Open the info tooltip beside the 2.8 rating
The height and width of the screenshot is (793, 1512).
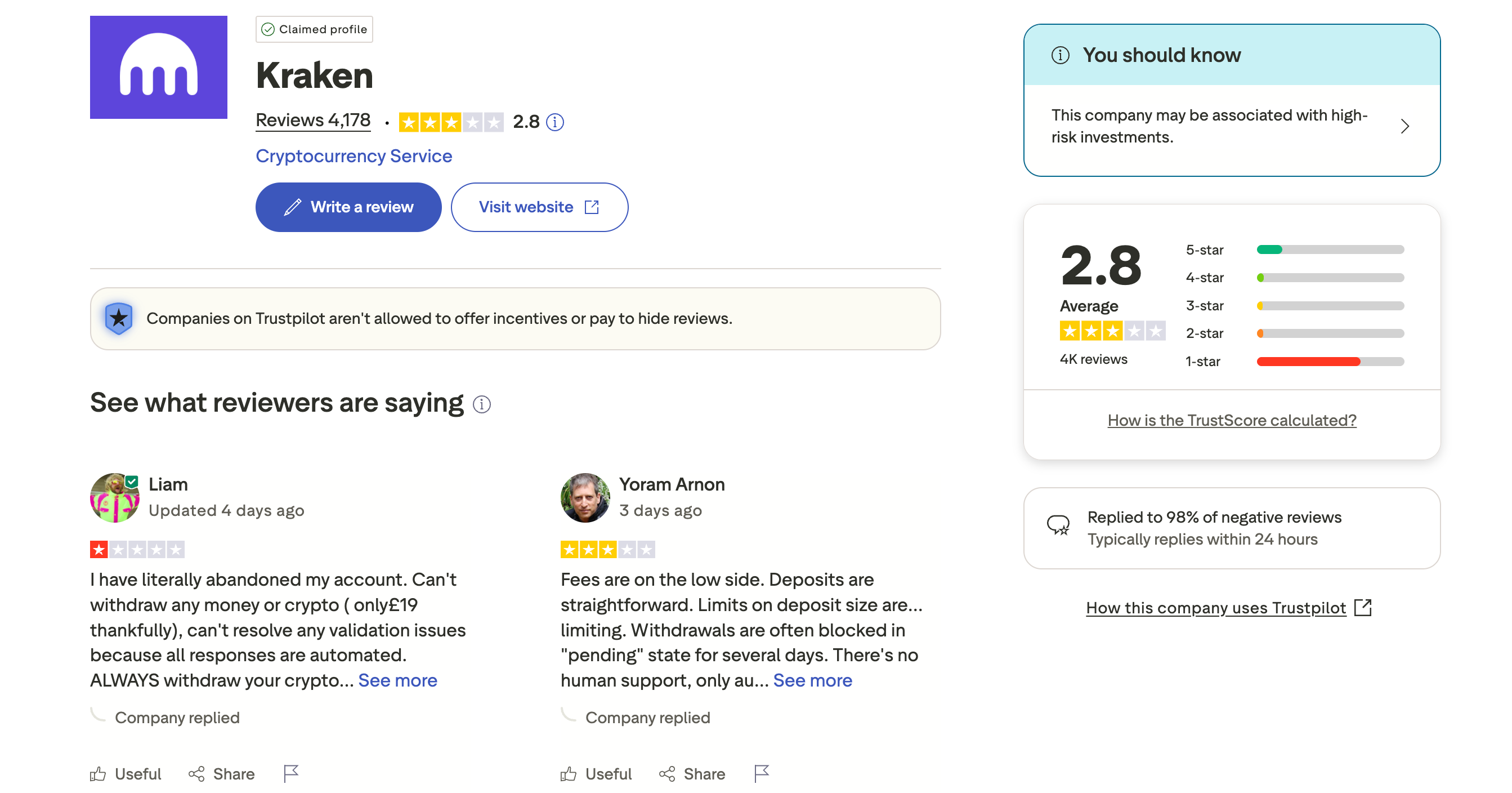pyautogui.click(x=555, y=122)
